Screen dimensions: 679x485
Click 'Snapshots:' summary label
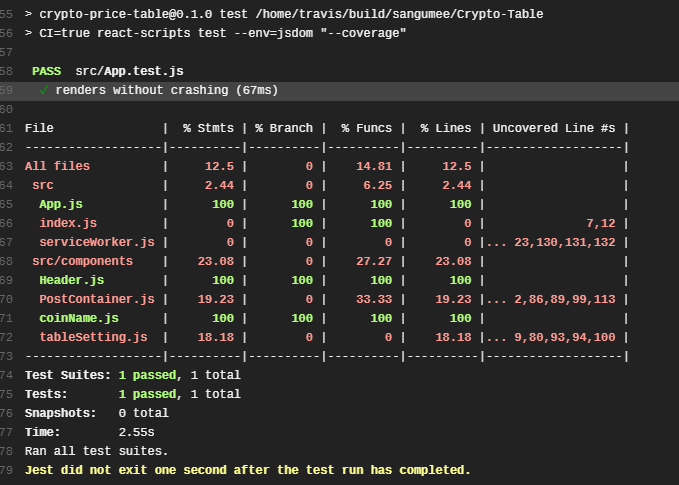coord(61,413)
